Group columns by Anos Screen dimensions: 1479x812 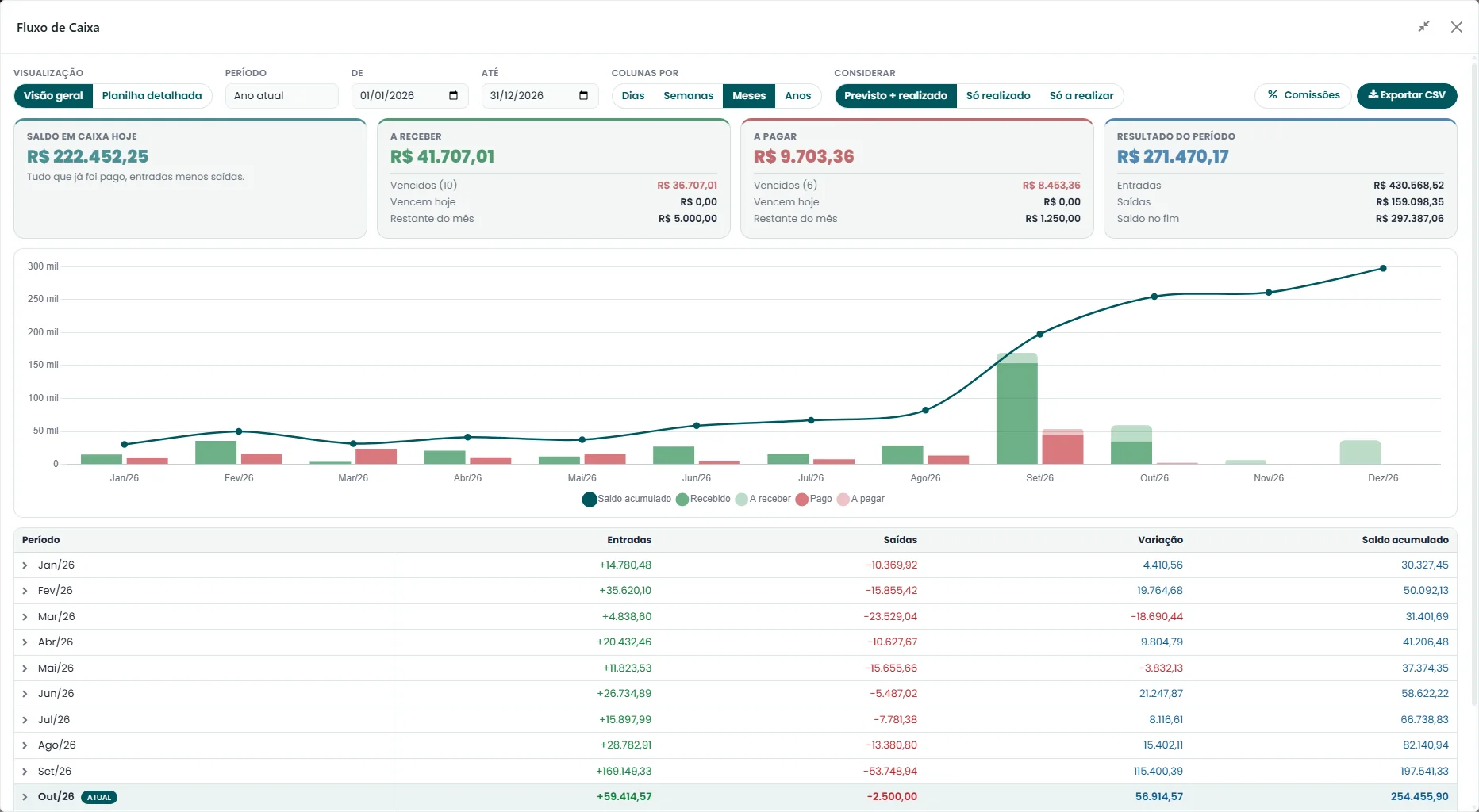click(x=798, y=95)
